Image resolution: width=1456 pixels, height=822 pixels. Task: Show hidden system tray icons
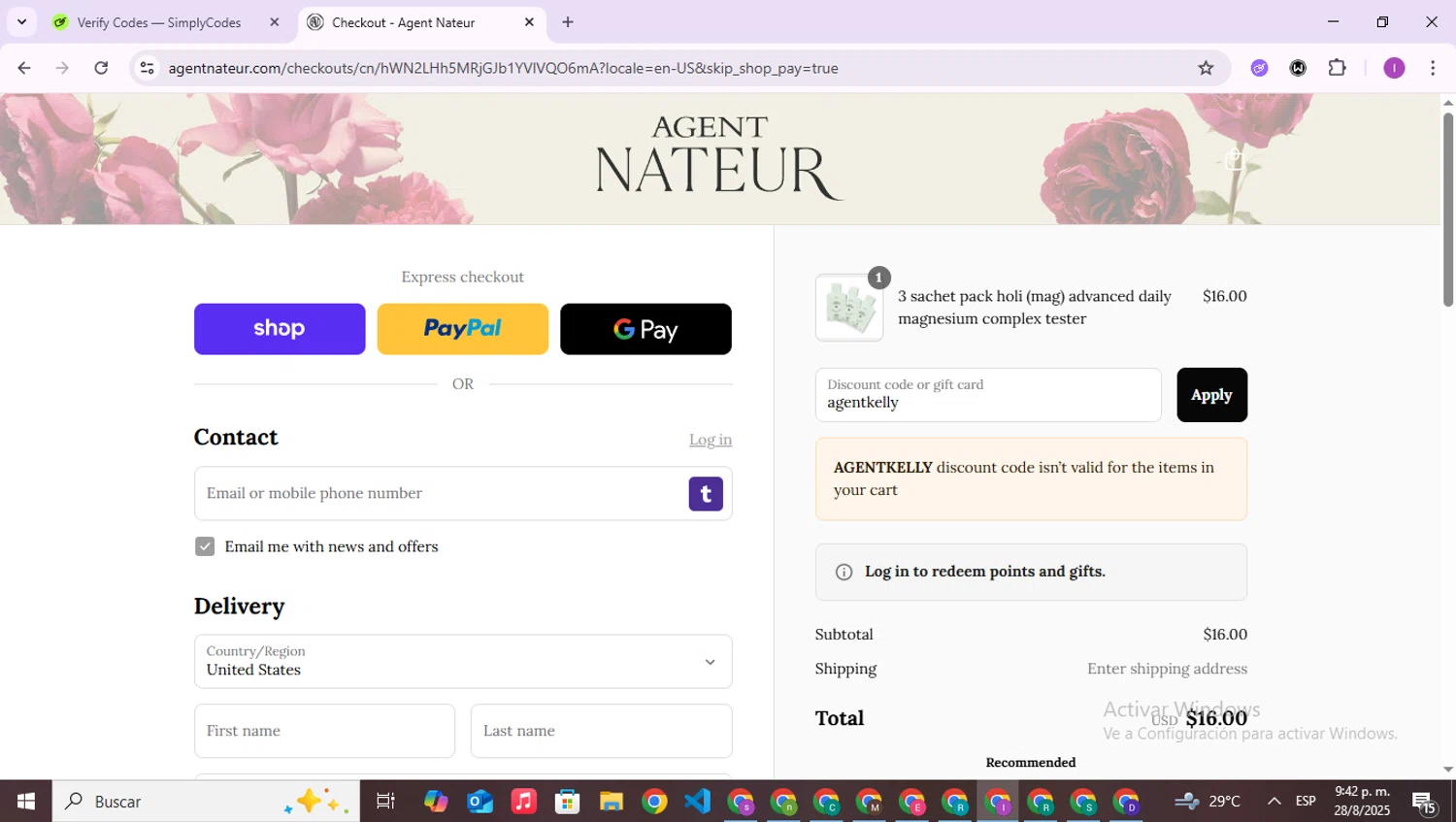[x=1274, y=802]
